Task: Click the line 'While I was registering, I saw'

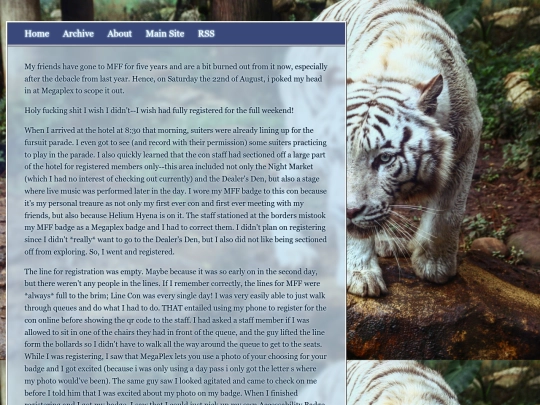Action: click(x=175, y=356)
